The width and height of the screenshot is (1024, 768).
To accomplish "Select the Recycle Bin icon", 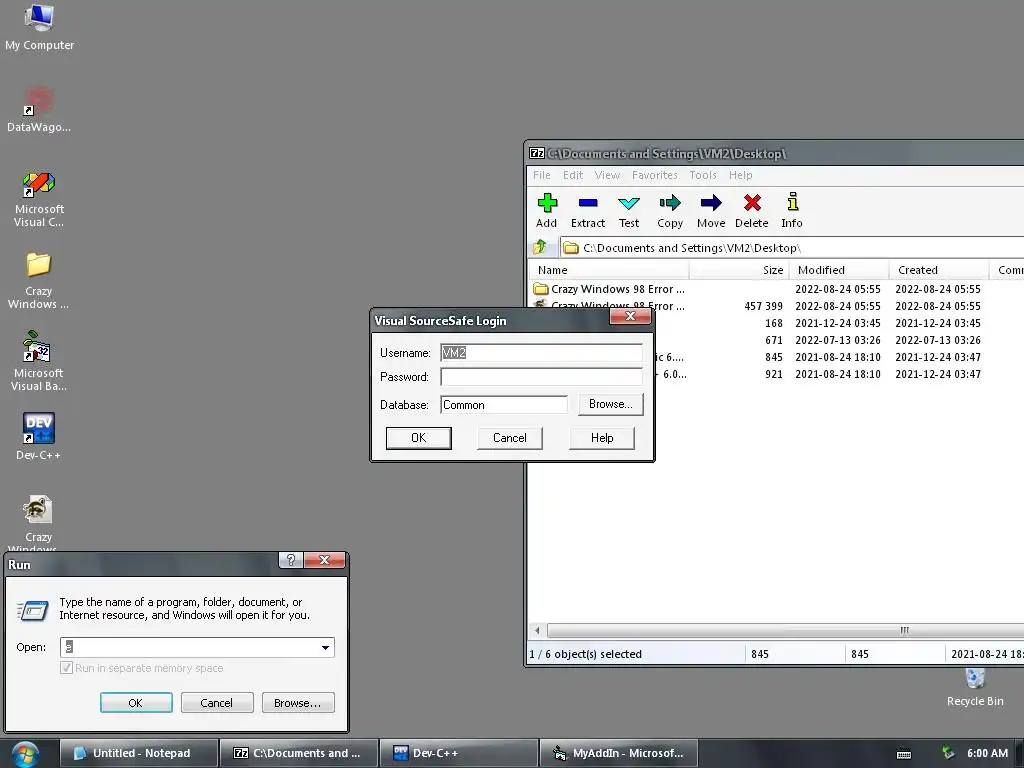I will pos(975,688).
